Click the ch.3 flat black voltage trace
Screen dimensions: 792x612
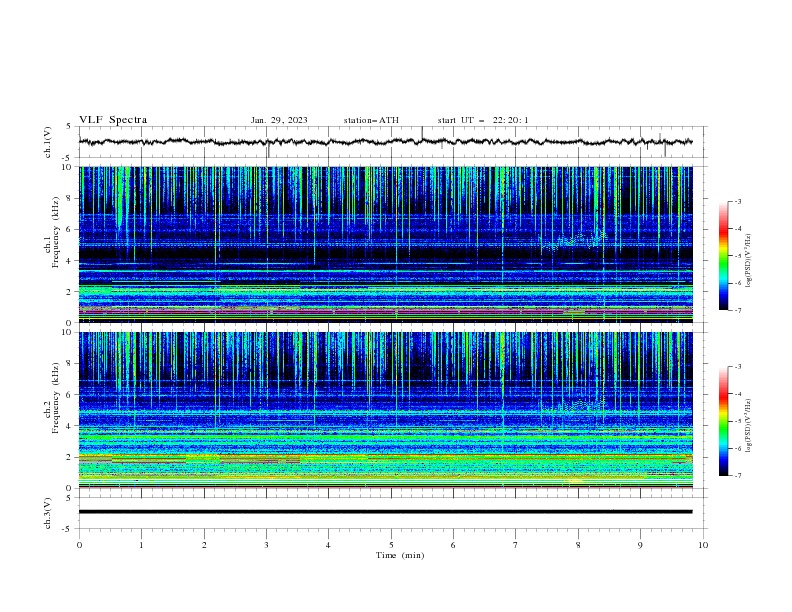(x=385, y=512)
